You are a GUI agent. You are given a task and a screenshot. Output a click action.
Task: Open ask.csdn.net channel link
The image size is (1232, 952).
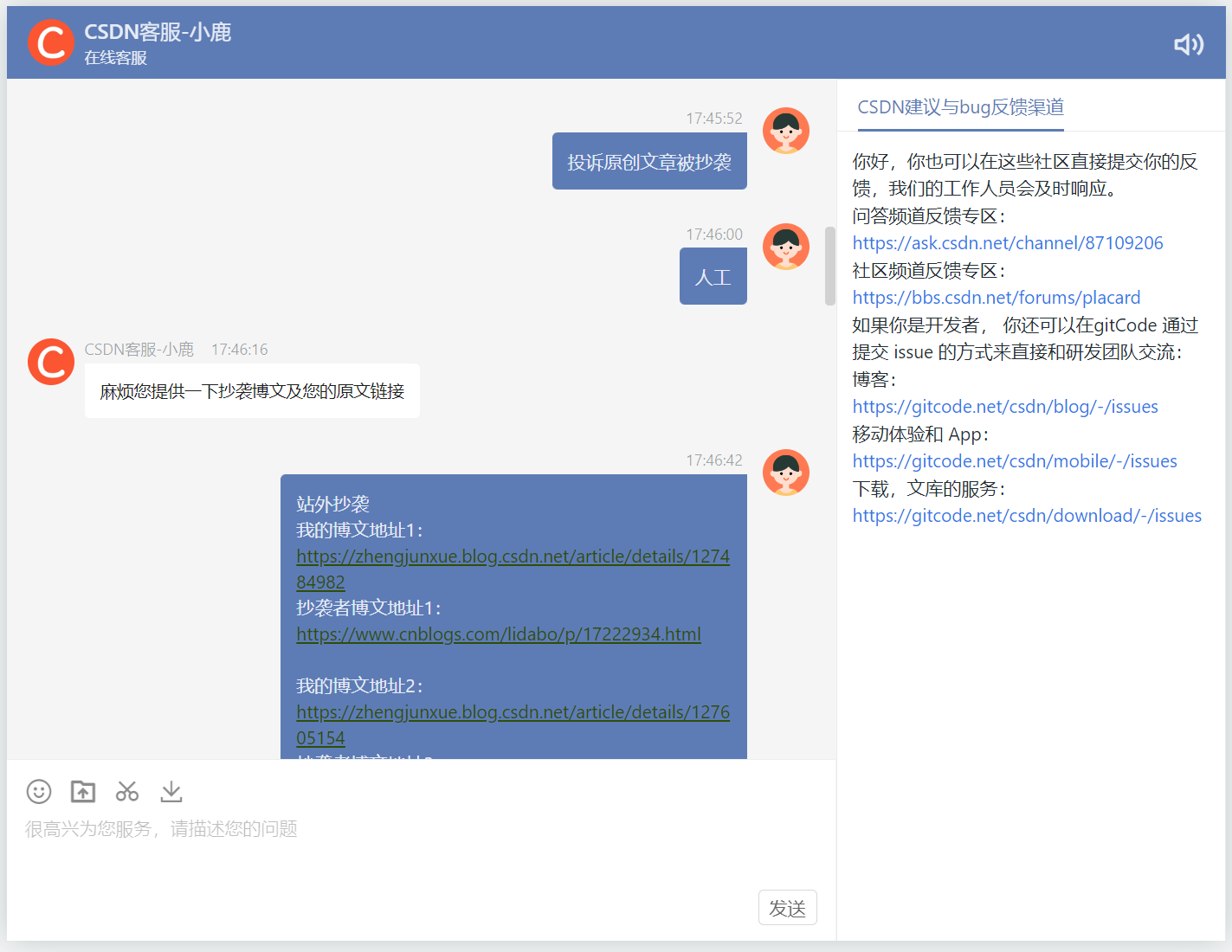coord(1008,243)
